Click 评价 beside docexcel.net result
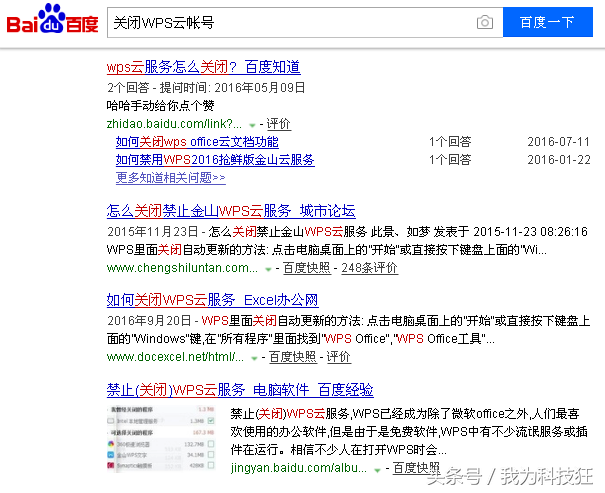This screenshot has height=493, width=605. coord(338,357)
